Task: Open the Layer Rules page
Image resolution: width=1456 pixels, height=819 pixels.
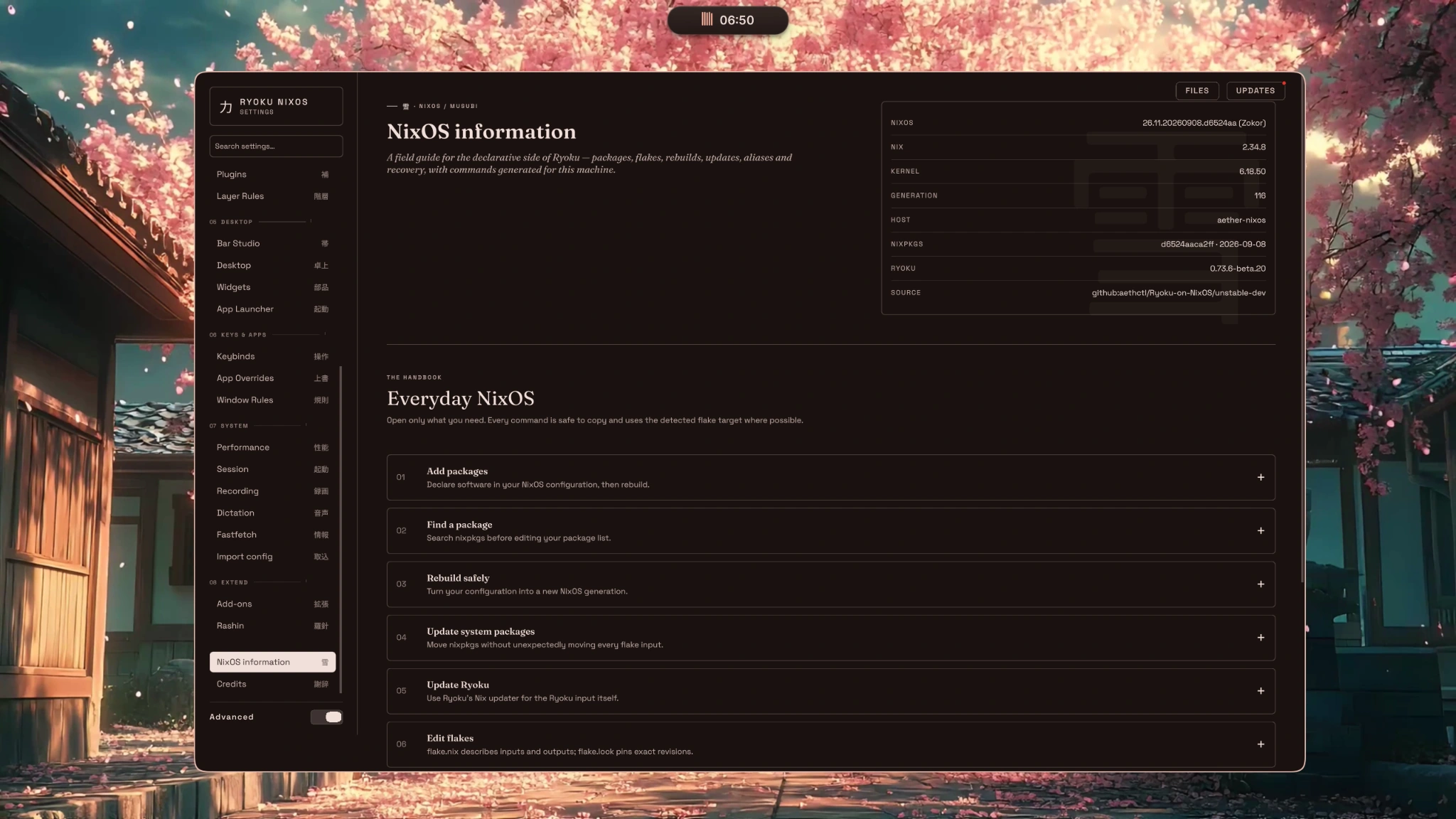Action: (x=272, y=196)
